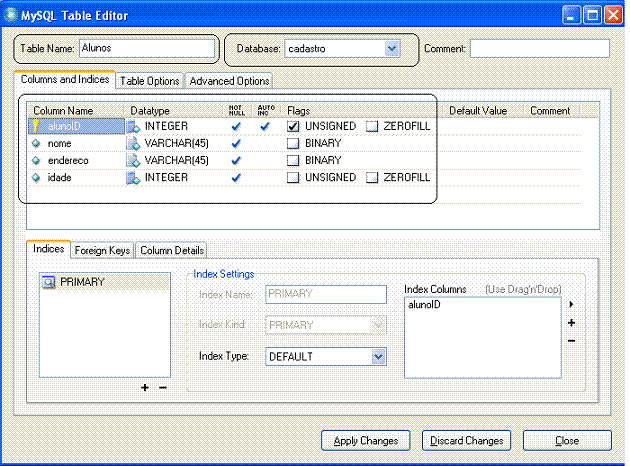The width and height of the screenshot is (630, 466).
Task: Close window with red X button
Action: (x=614, y=16)
